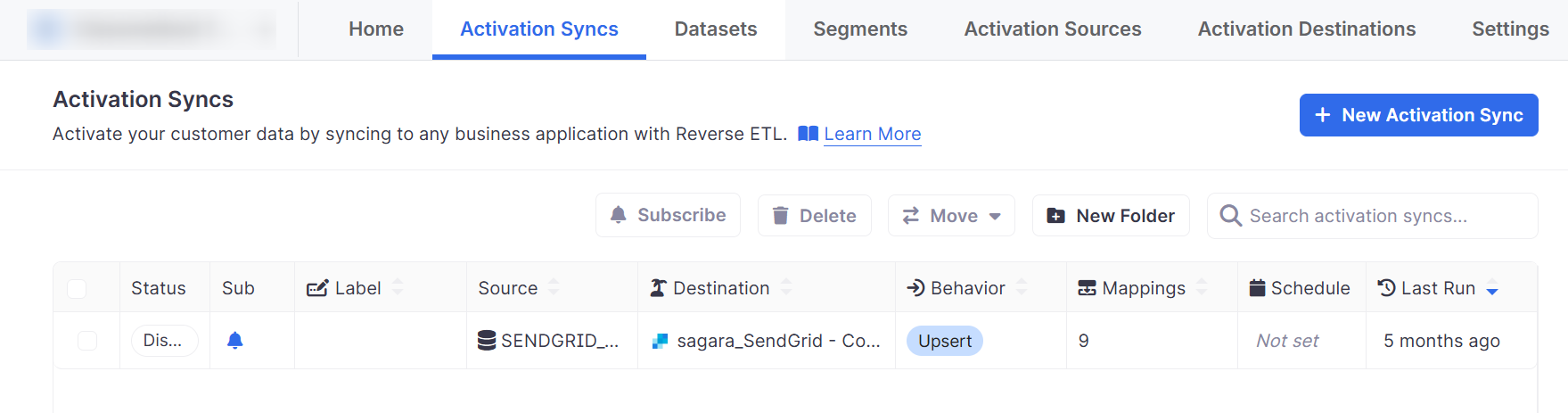Open the Activation Destinations tab

1306,29
